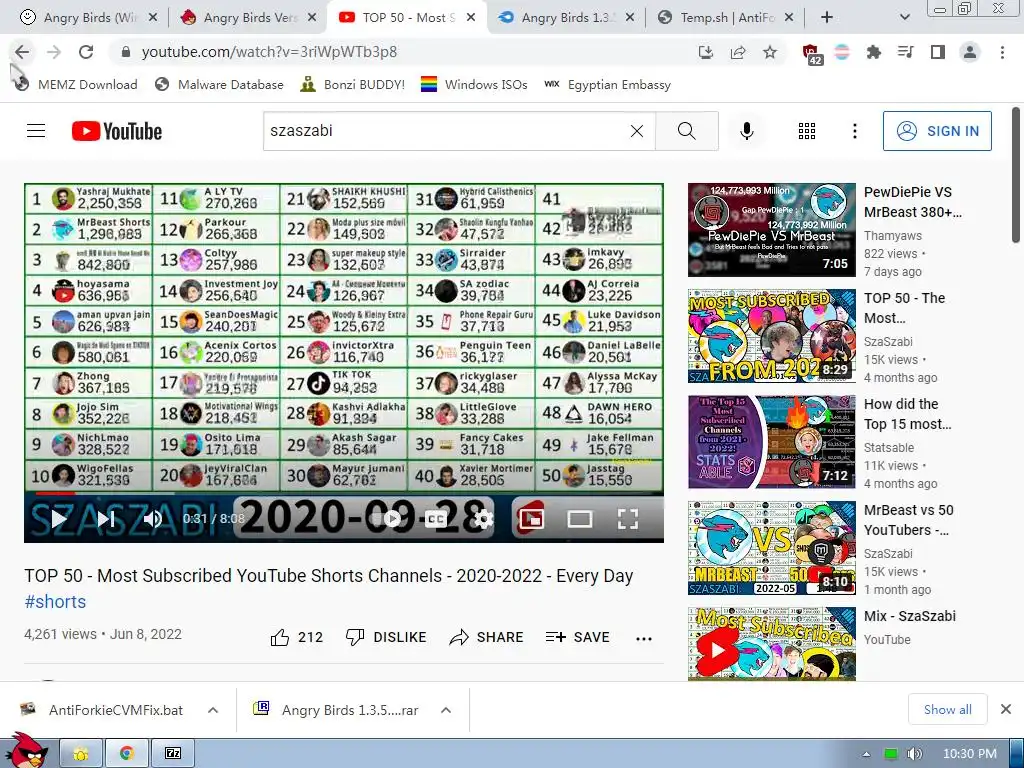This screenshot has height=768, width=1024.
Task: Toggle autoplay switch in player
Action: pyautogui.click(x=387, y=519)
